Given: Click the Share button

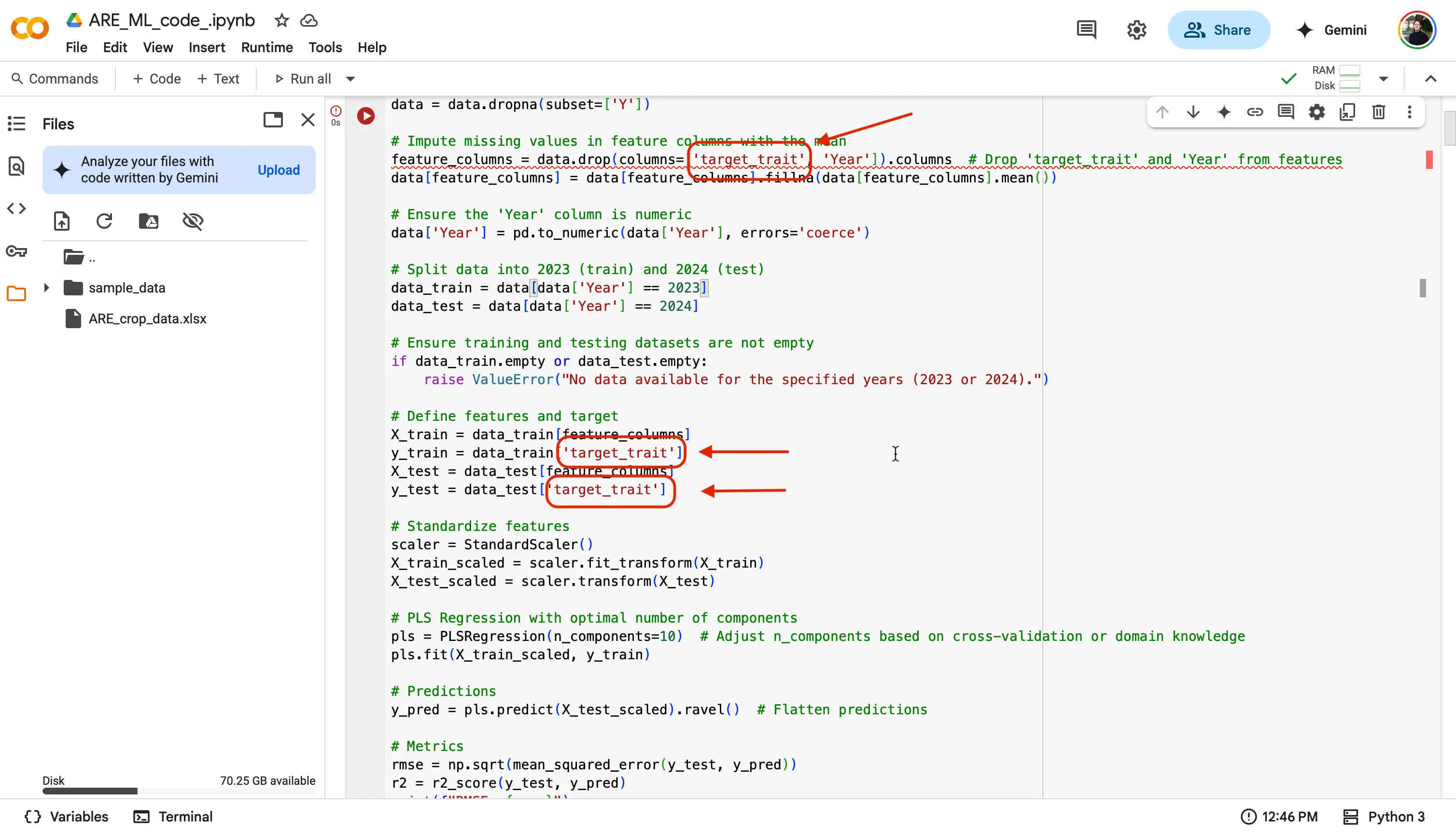Looking at the screenshot, I should 1218,30.
